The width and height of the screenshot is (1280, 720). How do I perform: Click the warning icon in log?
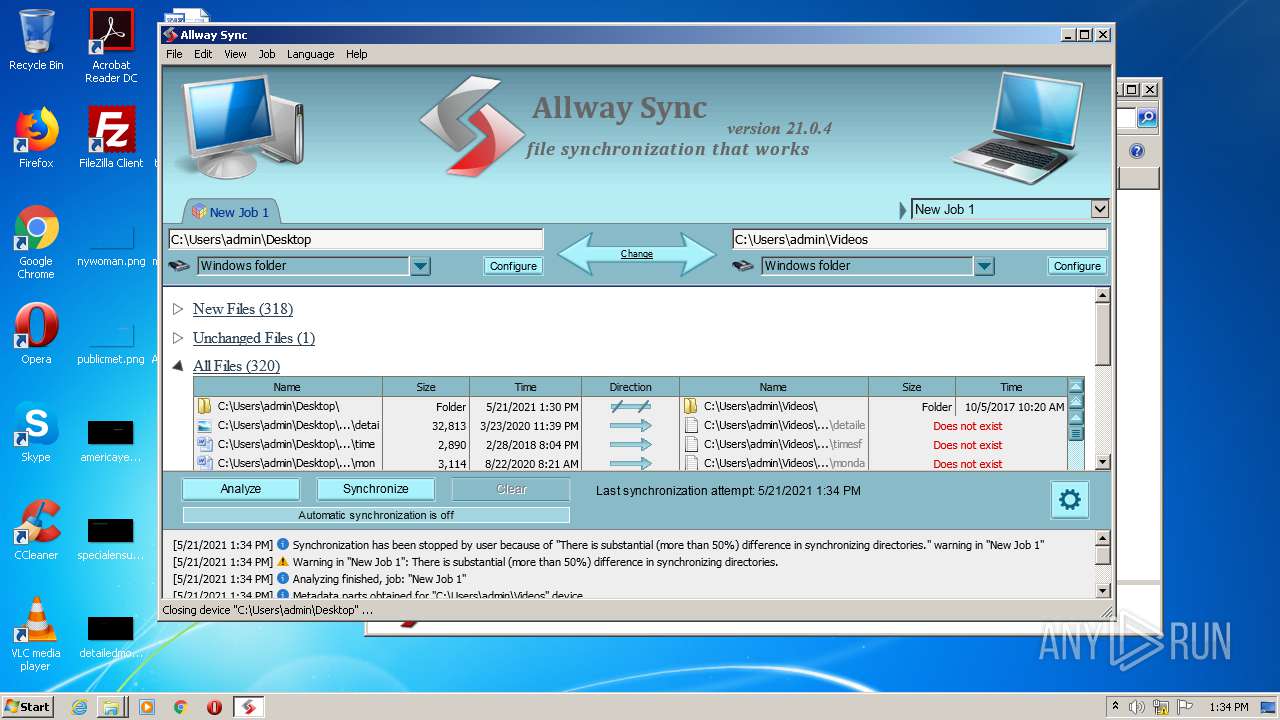point(283,562)
